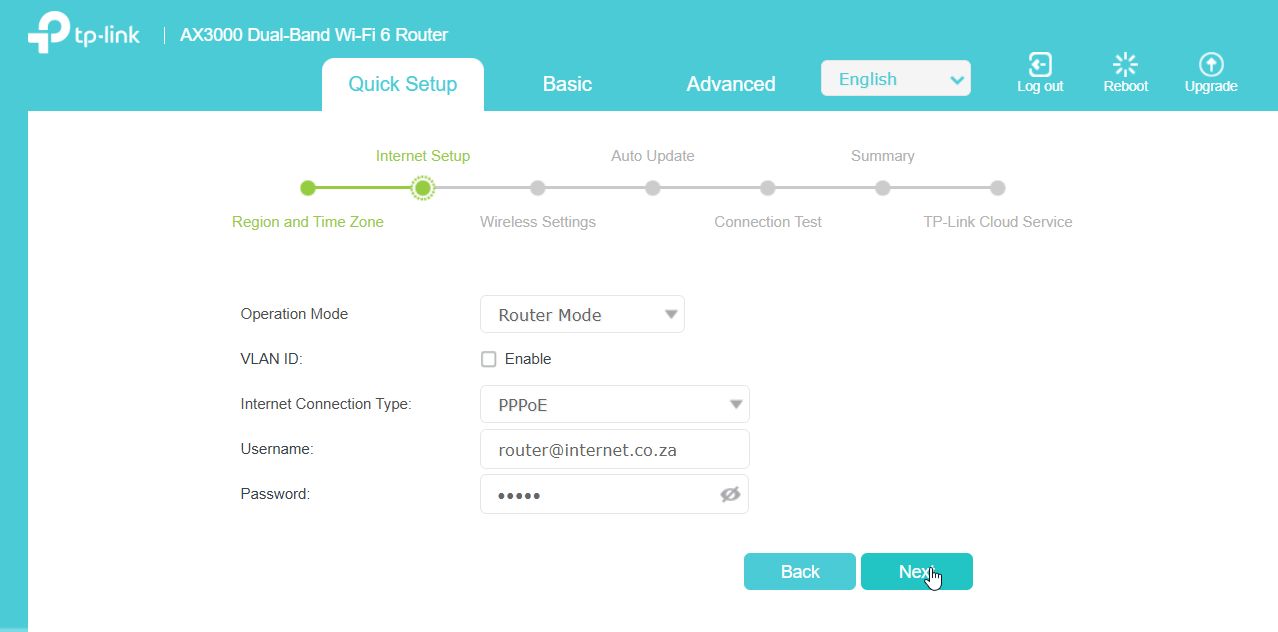The image size is (1278, 632).
Task: Click the Region and Time Zone step dot
Action: click(308, 188)
